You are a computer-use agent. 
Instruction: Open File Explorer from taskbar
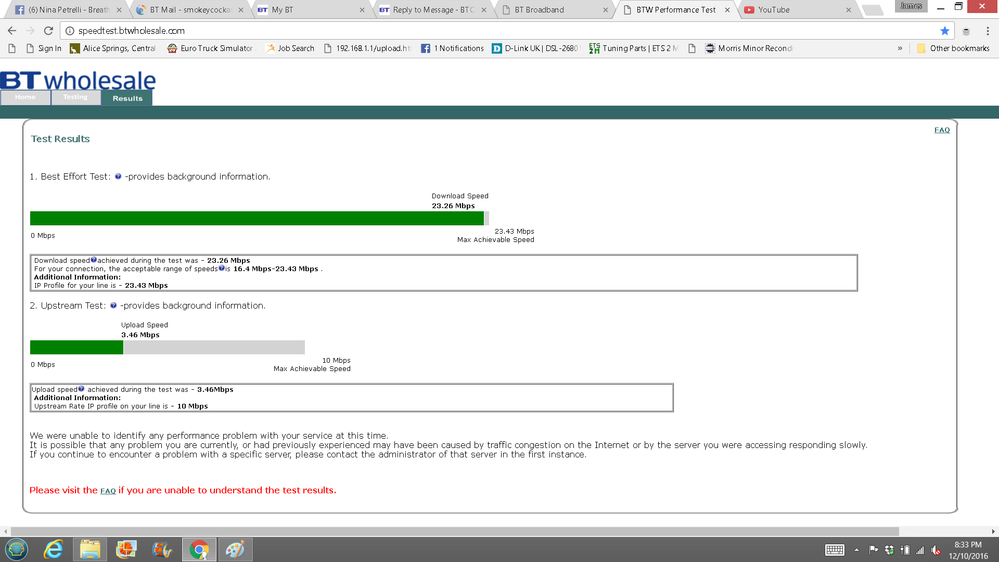[x=90, y=549]
